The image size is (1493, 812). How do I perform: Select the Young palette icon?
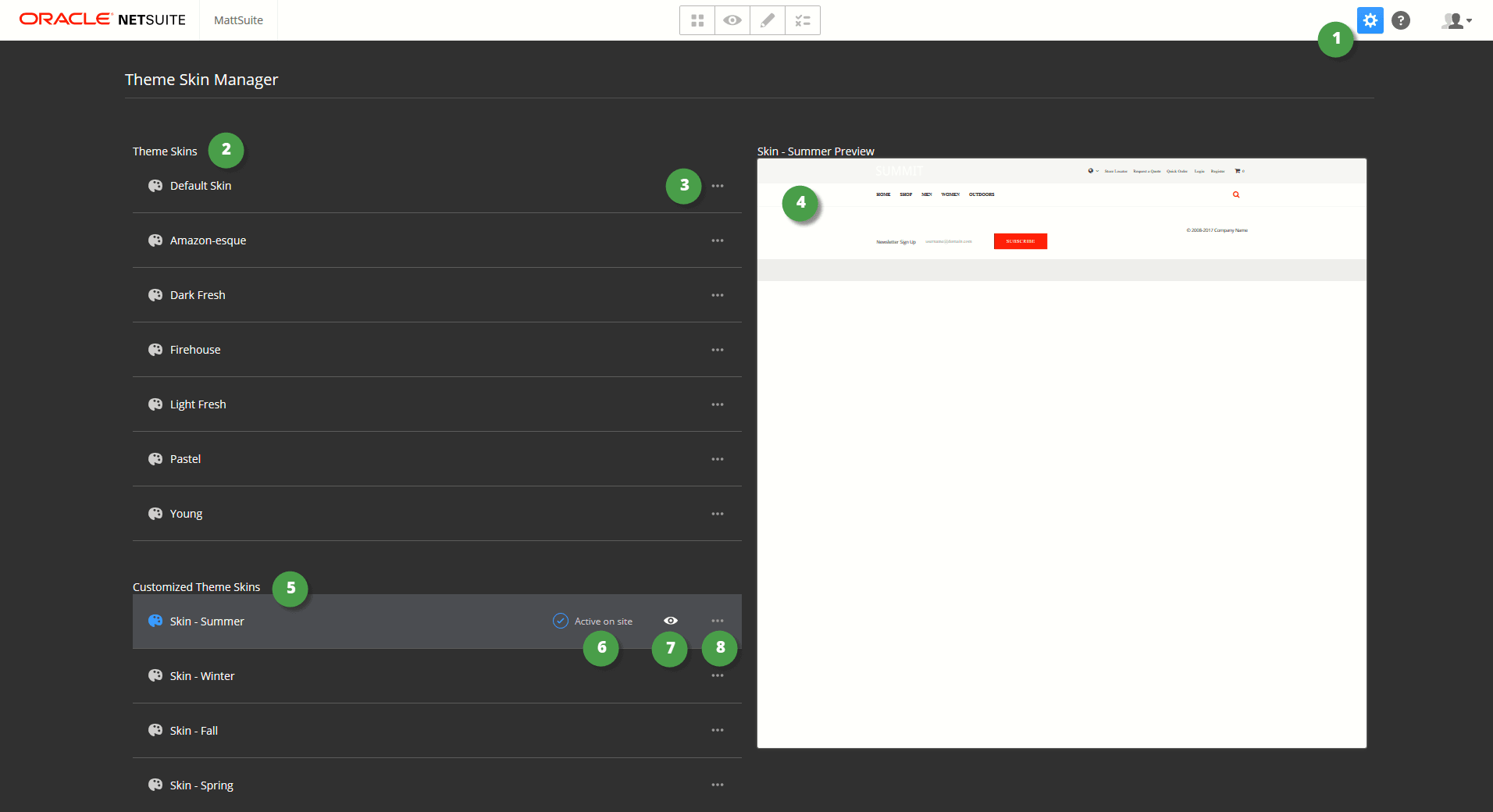pos(155,514)
